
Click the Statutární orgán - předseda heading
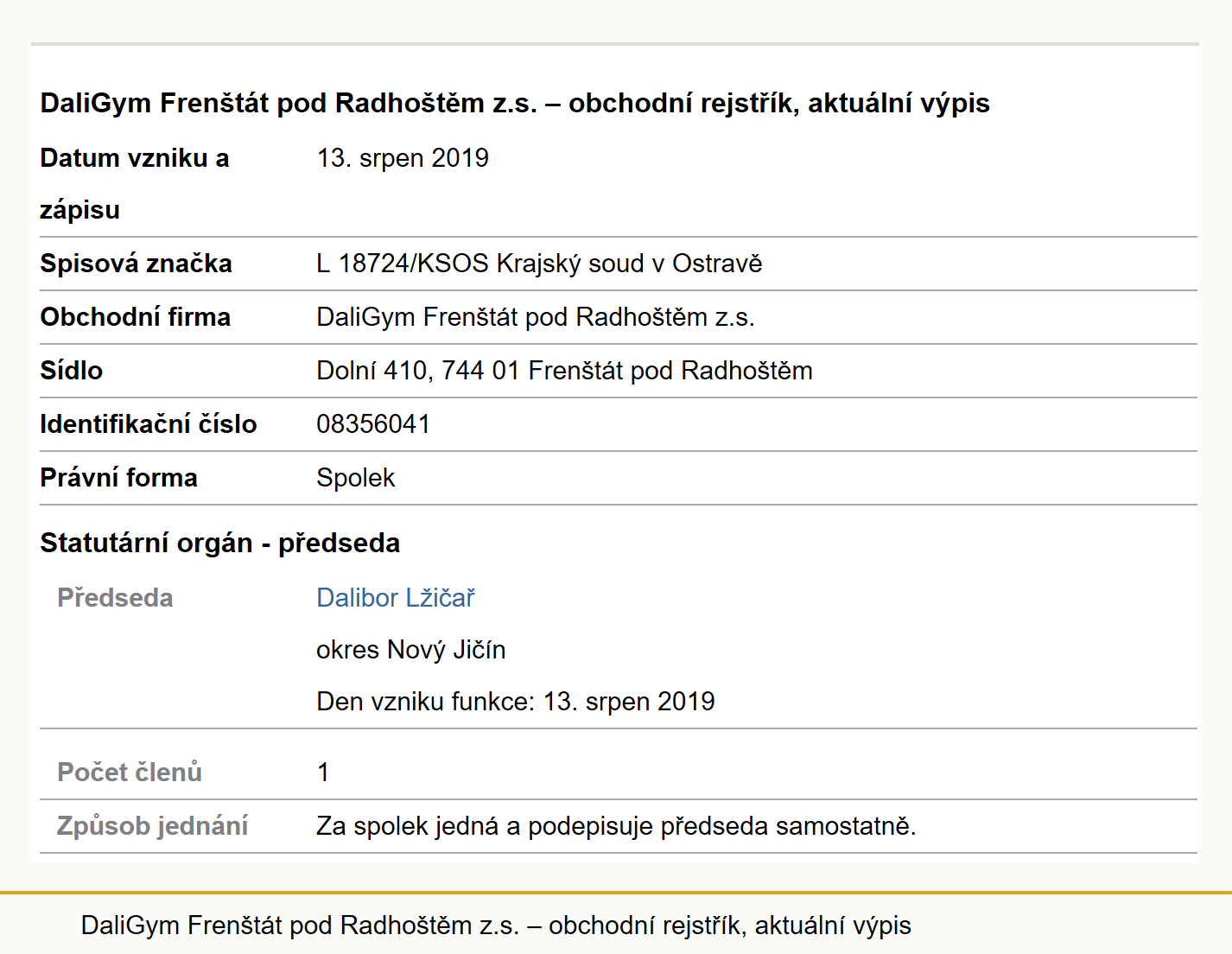220,543
